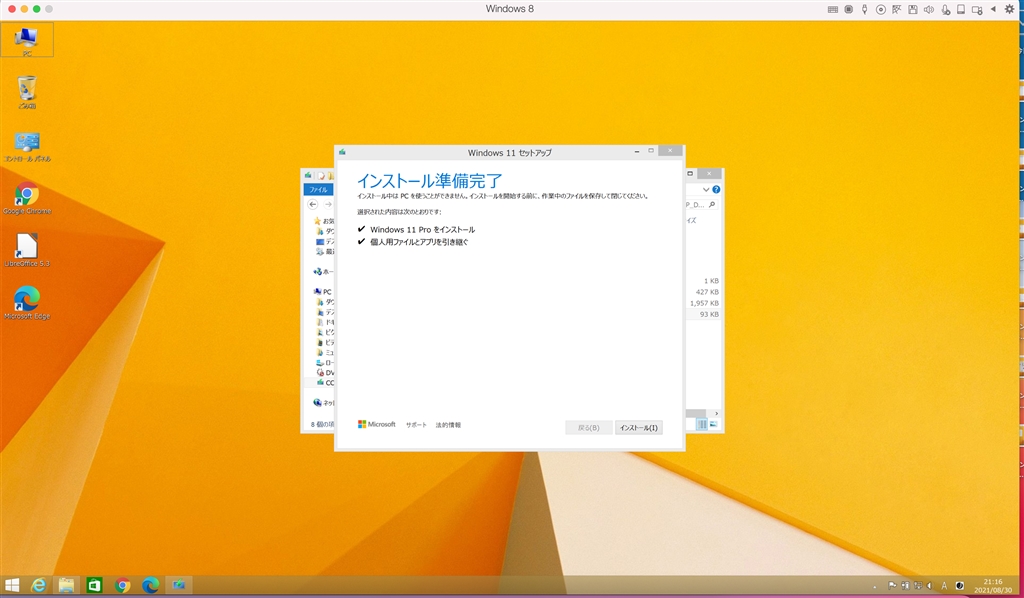Switch to Windows 11 setup taskbar item

pyautogui.click(x=178, y=586)
